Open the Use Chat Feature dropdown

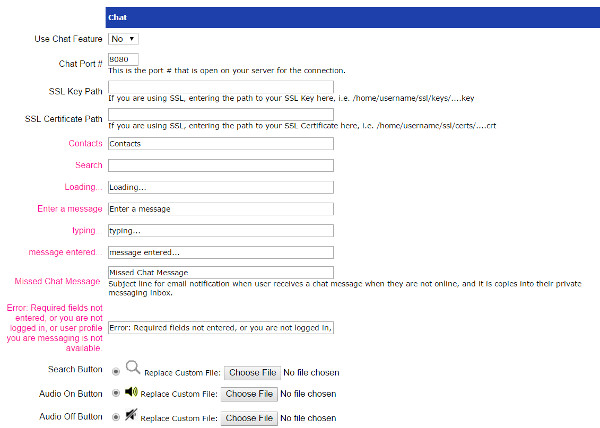[x=123, y=38]
